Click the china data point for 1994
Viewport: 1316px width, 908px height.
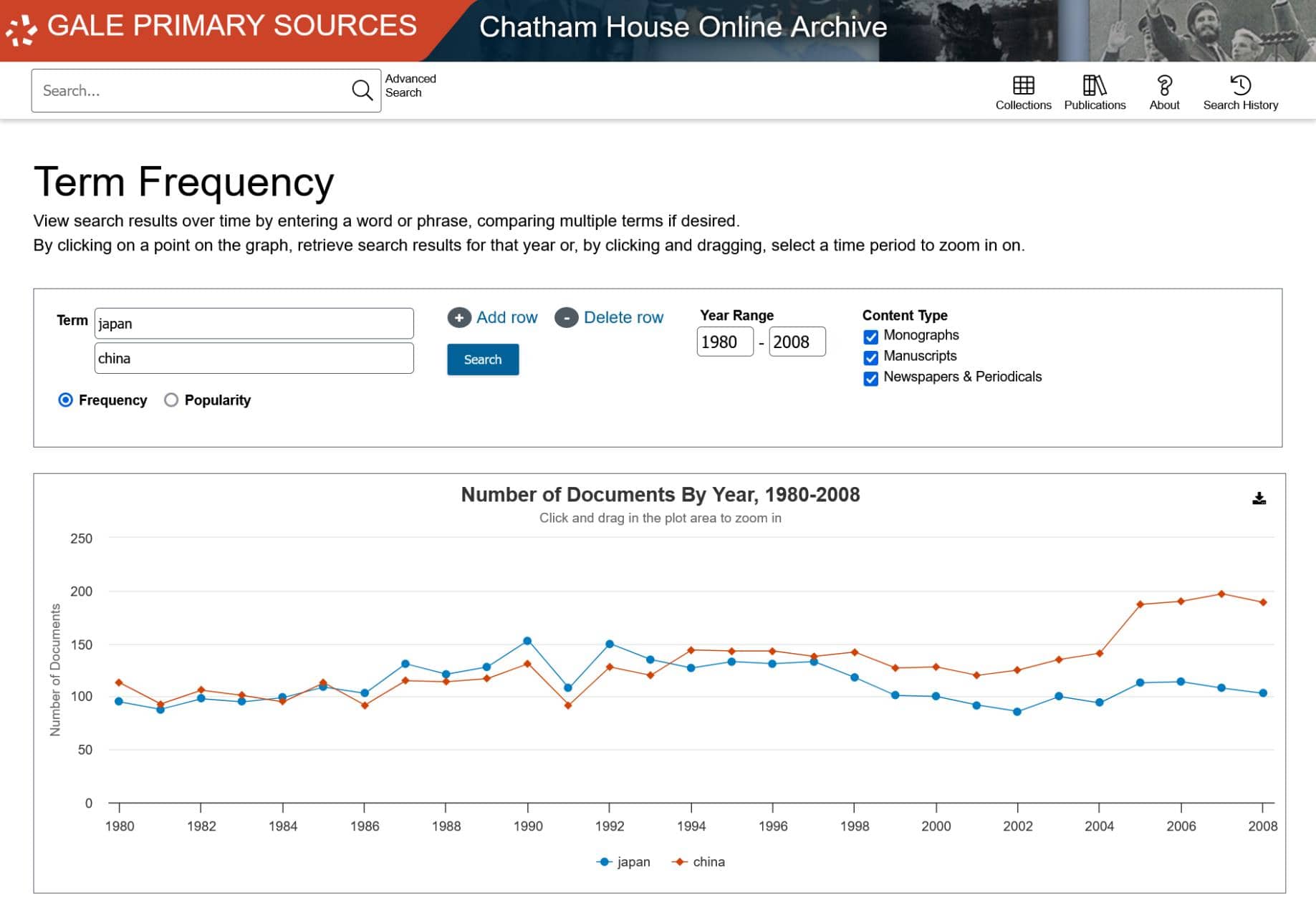tap(691, 650)
